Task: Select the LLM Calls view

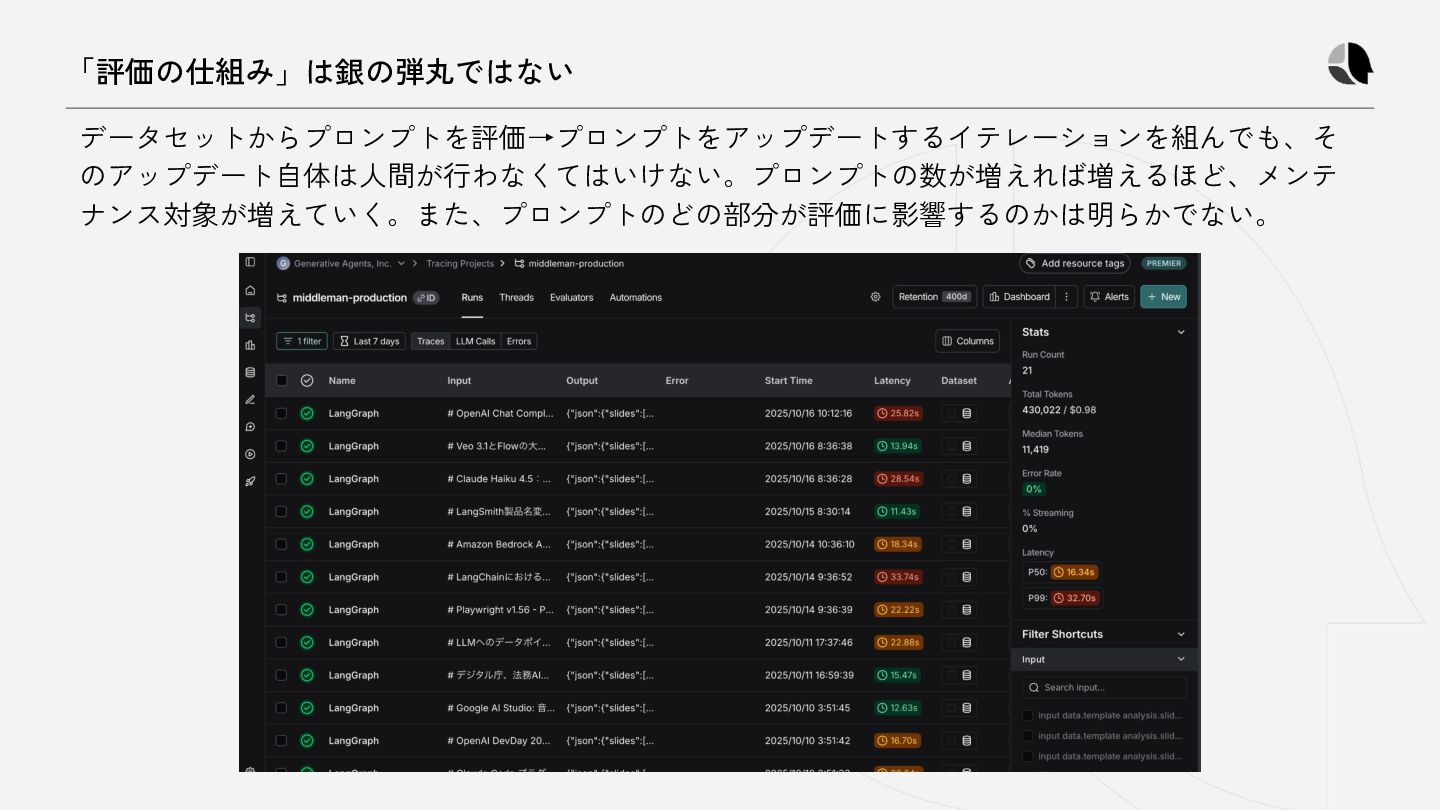Action: [475, 341]
